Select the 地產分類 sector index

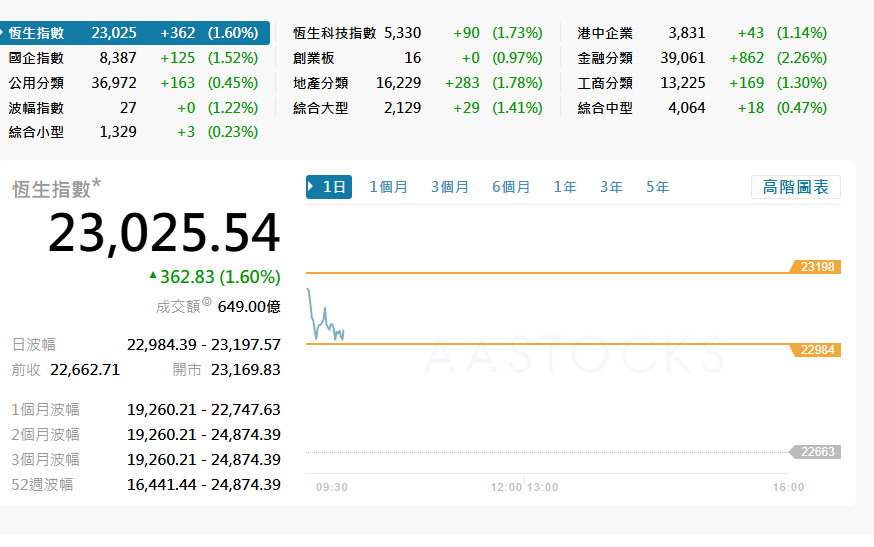[320, 83]
